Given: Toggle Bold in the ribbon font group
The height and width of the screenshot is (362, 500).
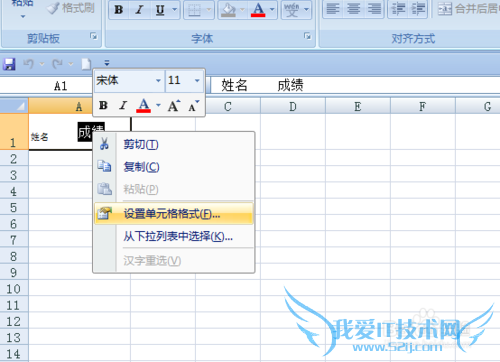Looking at the screenshot, I should coord(119,10).
